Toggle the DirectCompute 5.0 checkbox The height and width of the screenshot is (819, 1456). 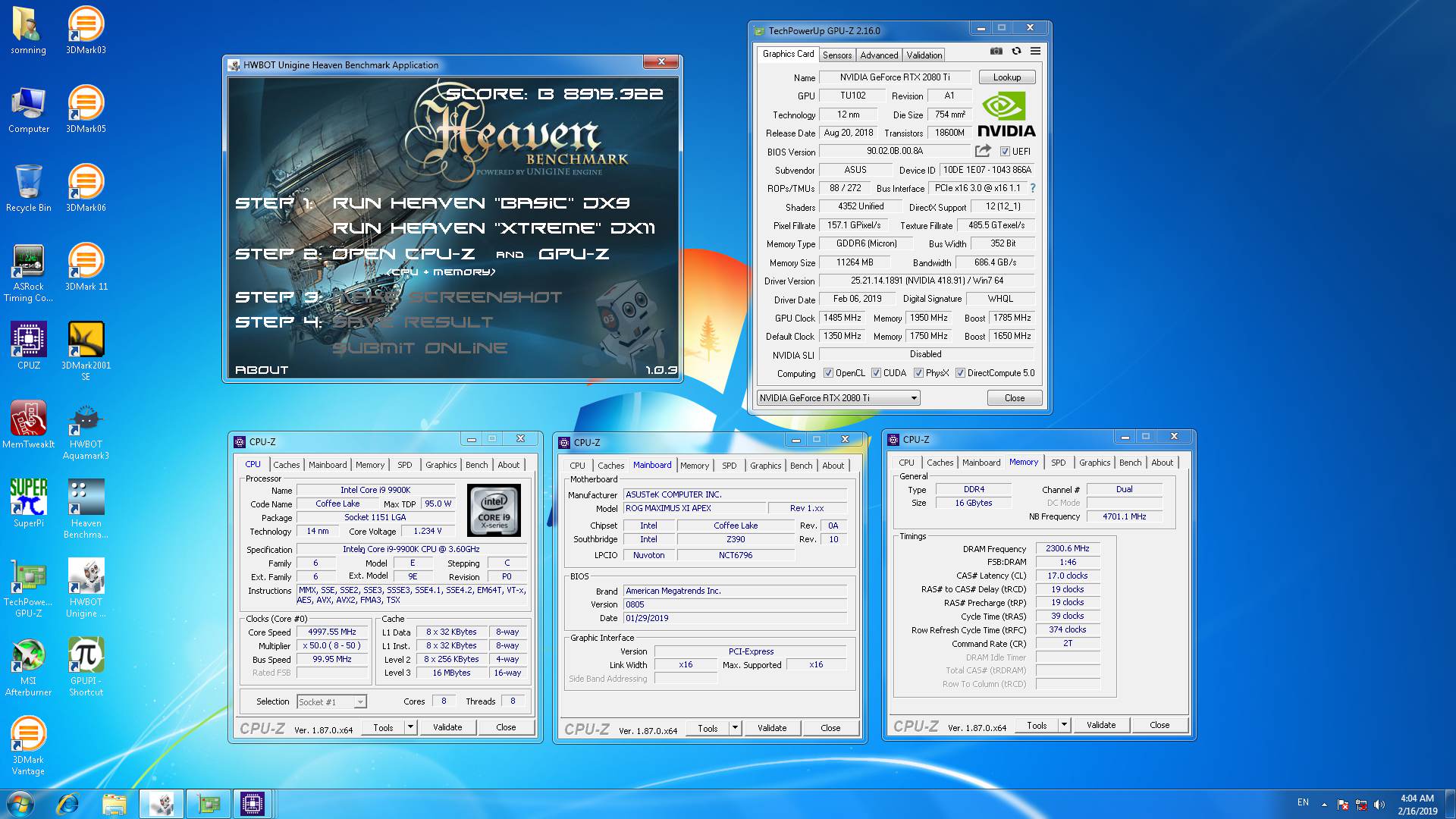point(960,373)
